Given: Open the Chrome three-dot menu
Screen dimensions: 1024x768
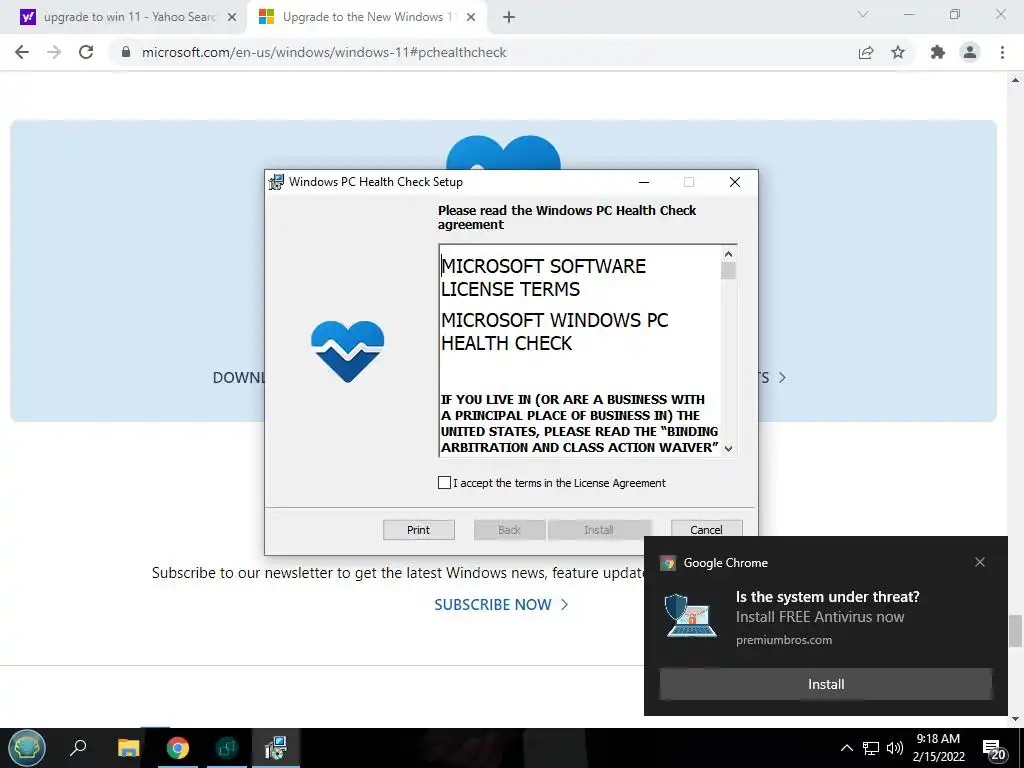Looking at the screenshot, I should pyautogui.click(x=1002, y=52).
